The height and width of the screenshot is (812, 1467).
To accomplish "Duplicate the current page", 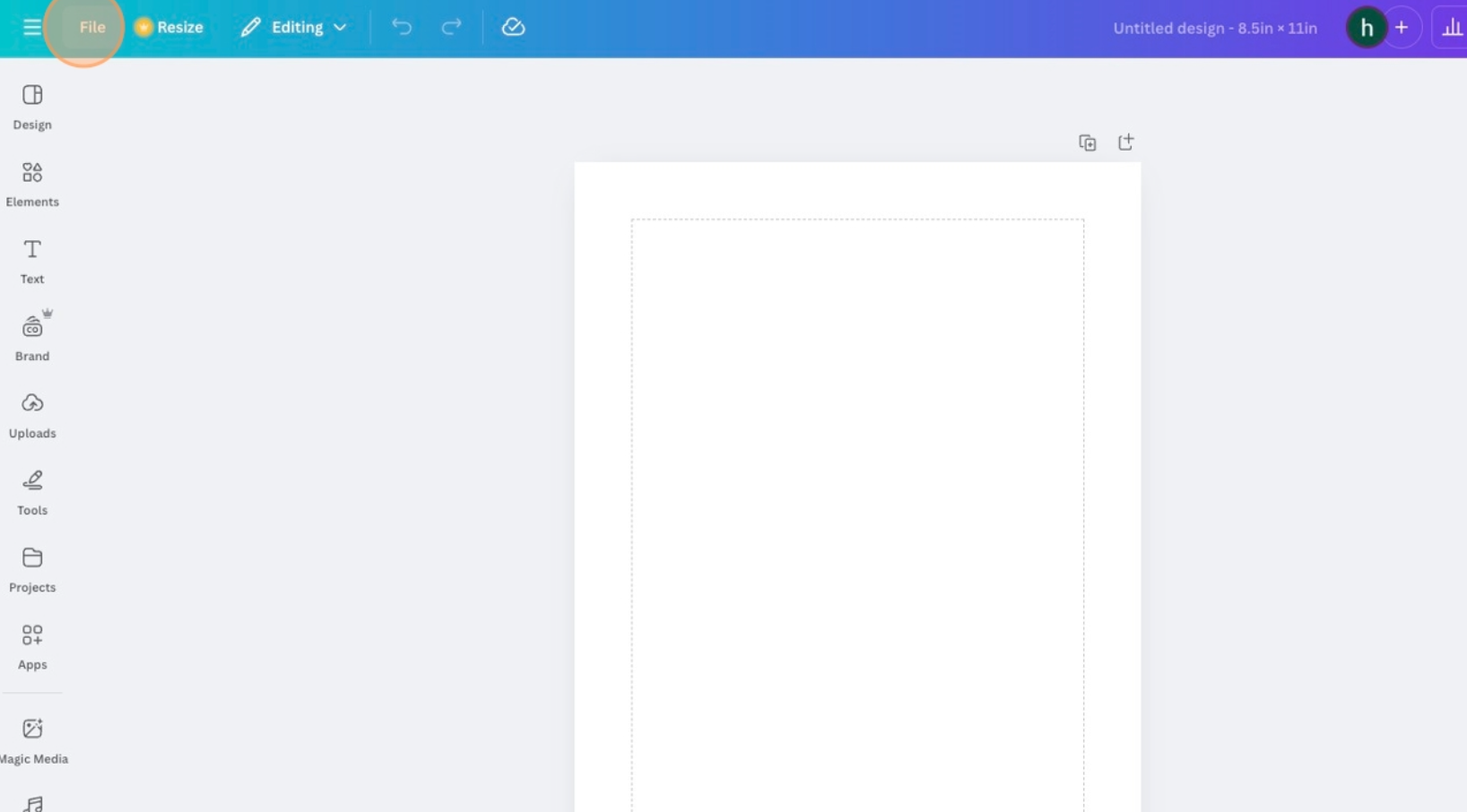I will pos(1087,142).
